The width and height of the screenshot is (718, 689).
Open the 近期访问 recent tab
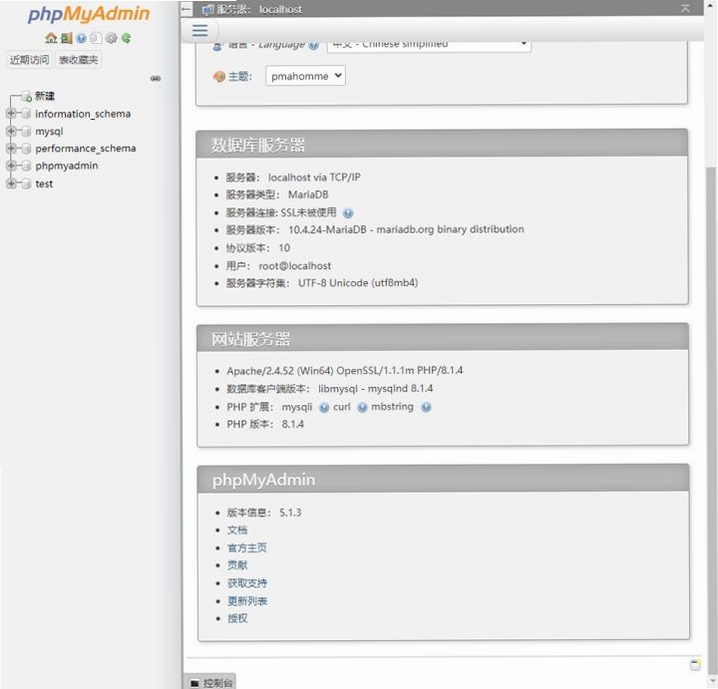pyautogui.click(x=29, y=60)
